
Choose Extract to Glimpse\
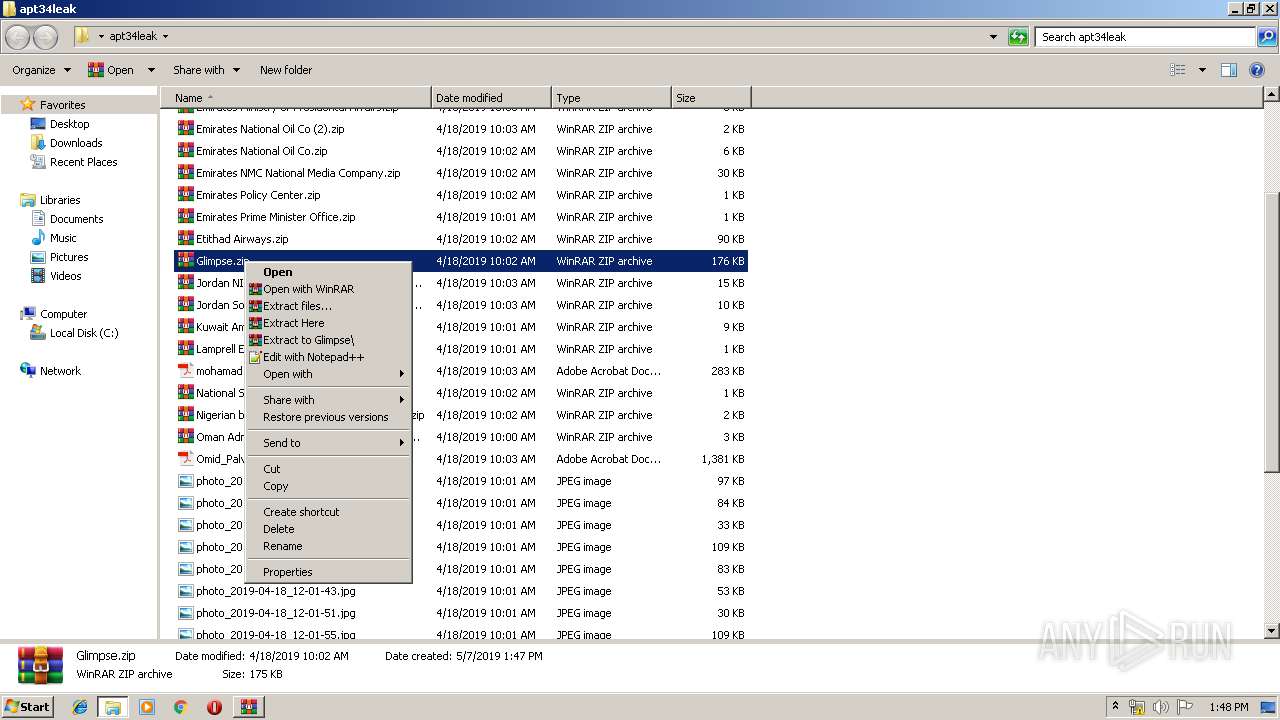[x=329, y=340]
